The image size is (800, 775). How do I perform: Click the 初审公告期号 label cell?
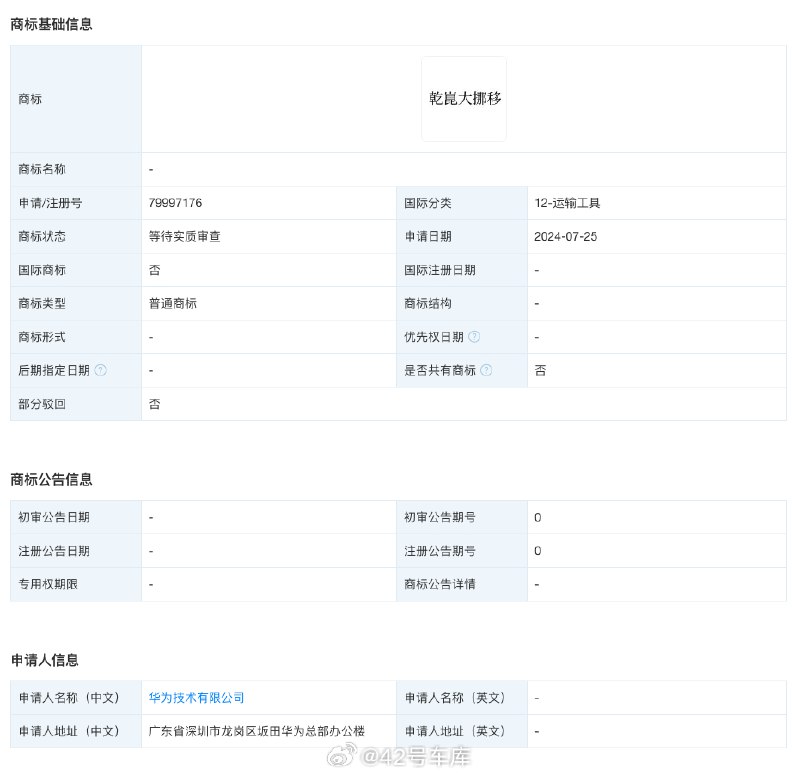click(x=462, y=517)
